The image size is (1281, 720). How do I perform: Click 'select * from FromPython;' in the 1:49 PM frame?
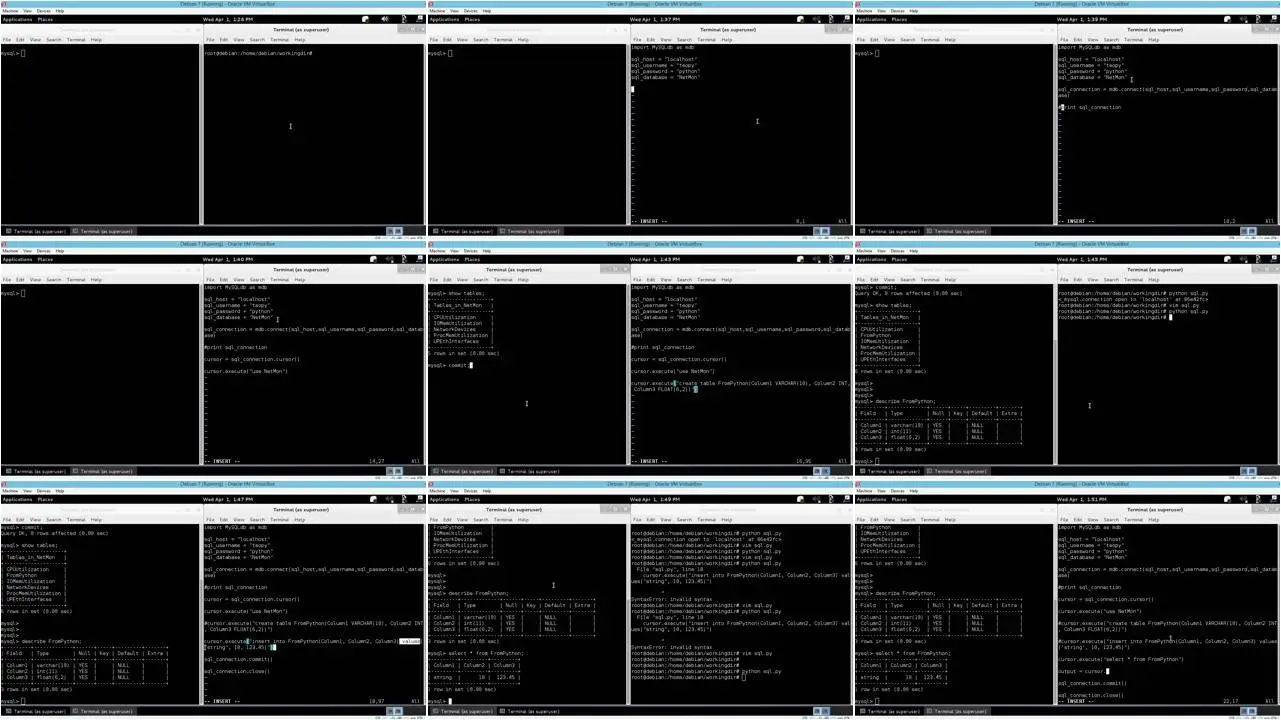pyautogui.click(x=486, y=653)
